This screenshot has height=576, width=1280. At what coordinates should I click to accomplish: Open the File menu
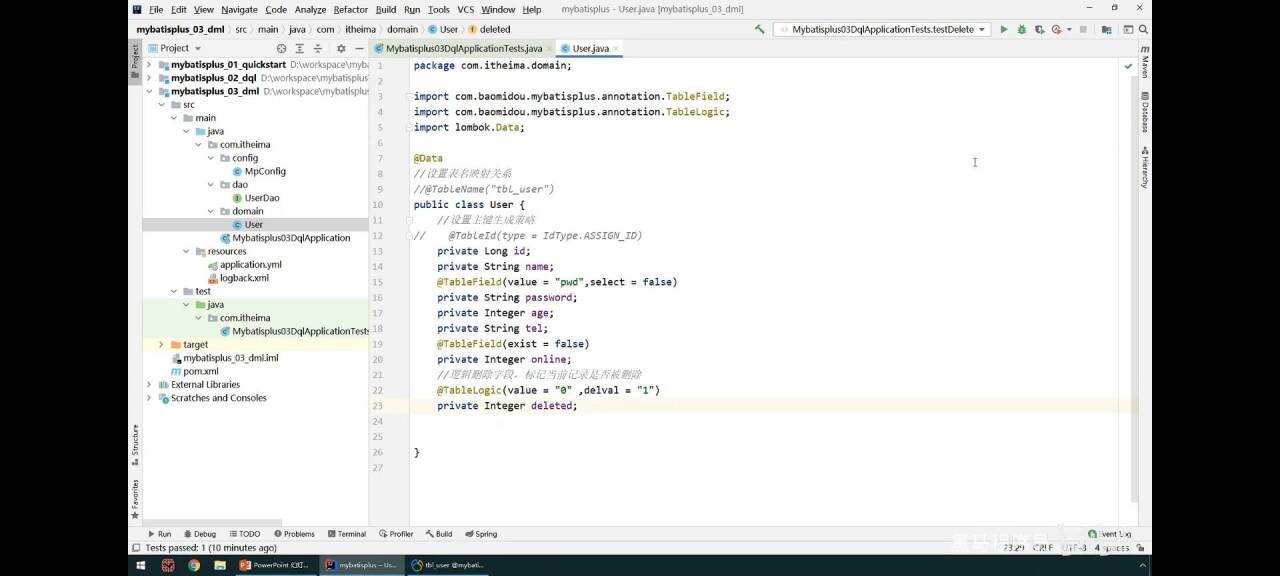(156, 9)
